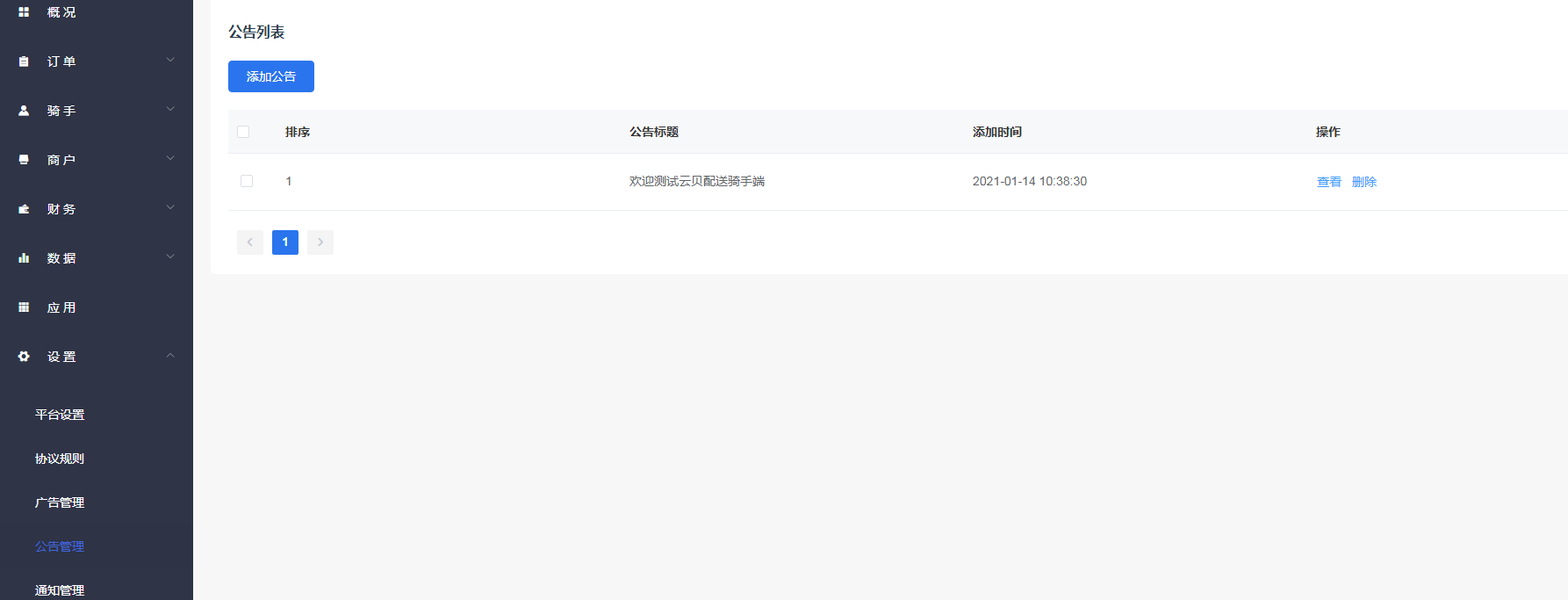The image size is (1568, 600).
Task: Click the 添加公告 button
Action: coord(271,76)
